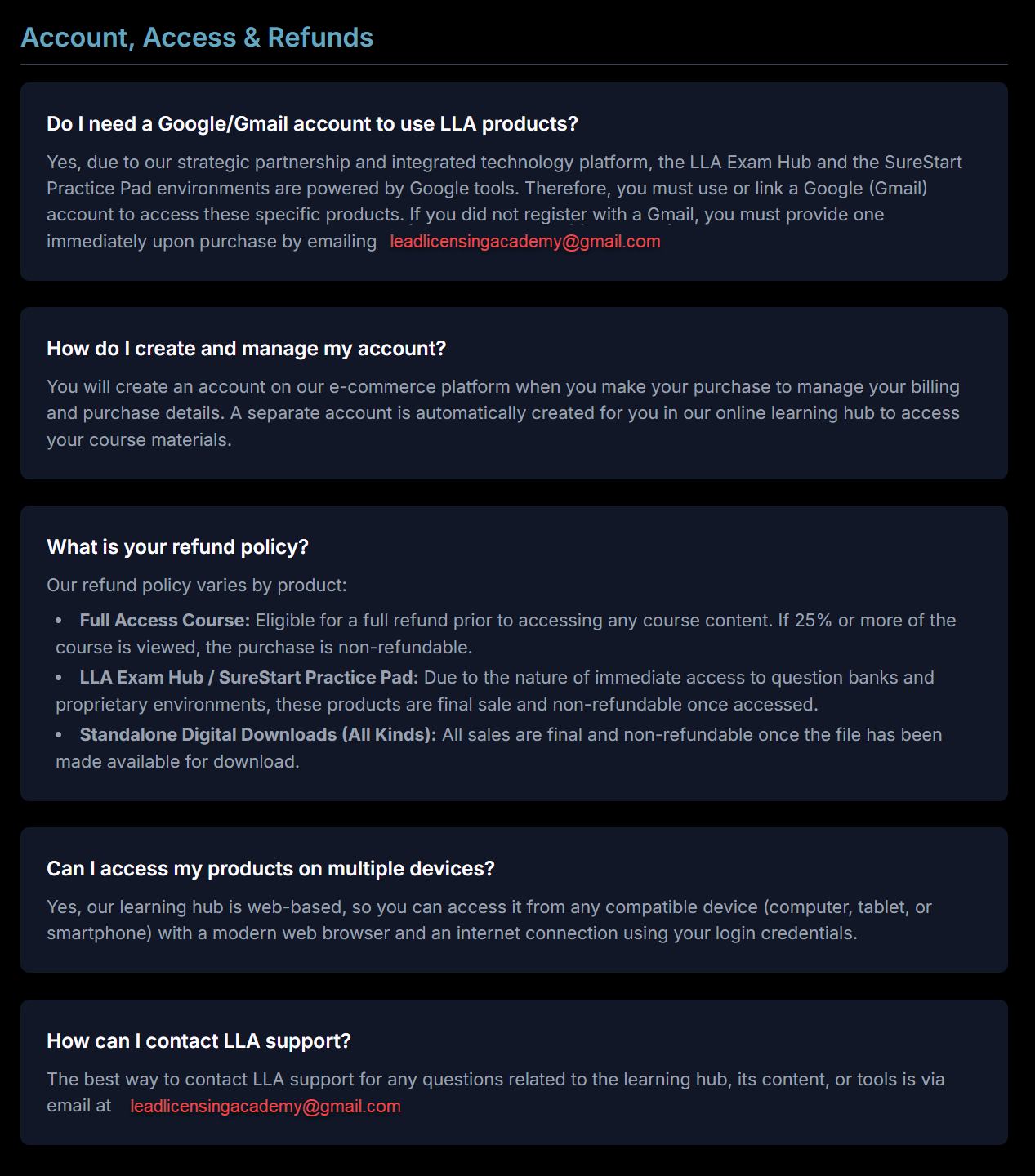Click 'How do I create and manage my account?' question
This screenshot has height=1176, width=1035.
point(246,349)
